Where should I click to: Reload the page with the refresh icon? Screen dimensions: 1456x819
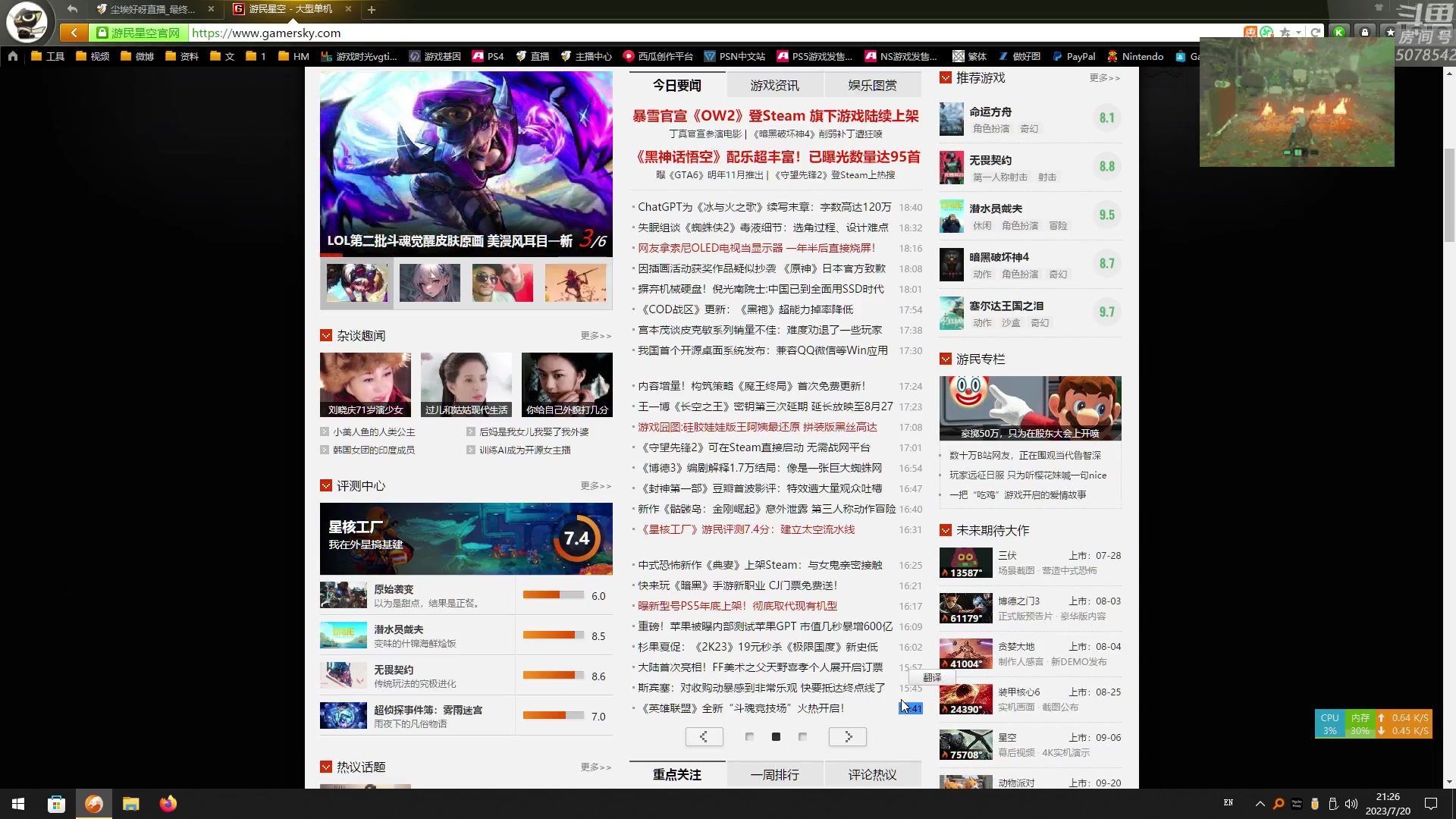click(x=1315, y=33)
